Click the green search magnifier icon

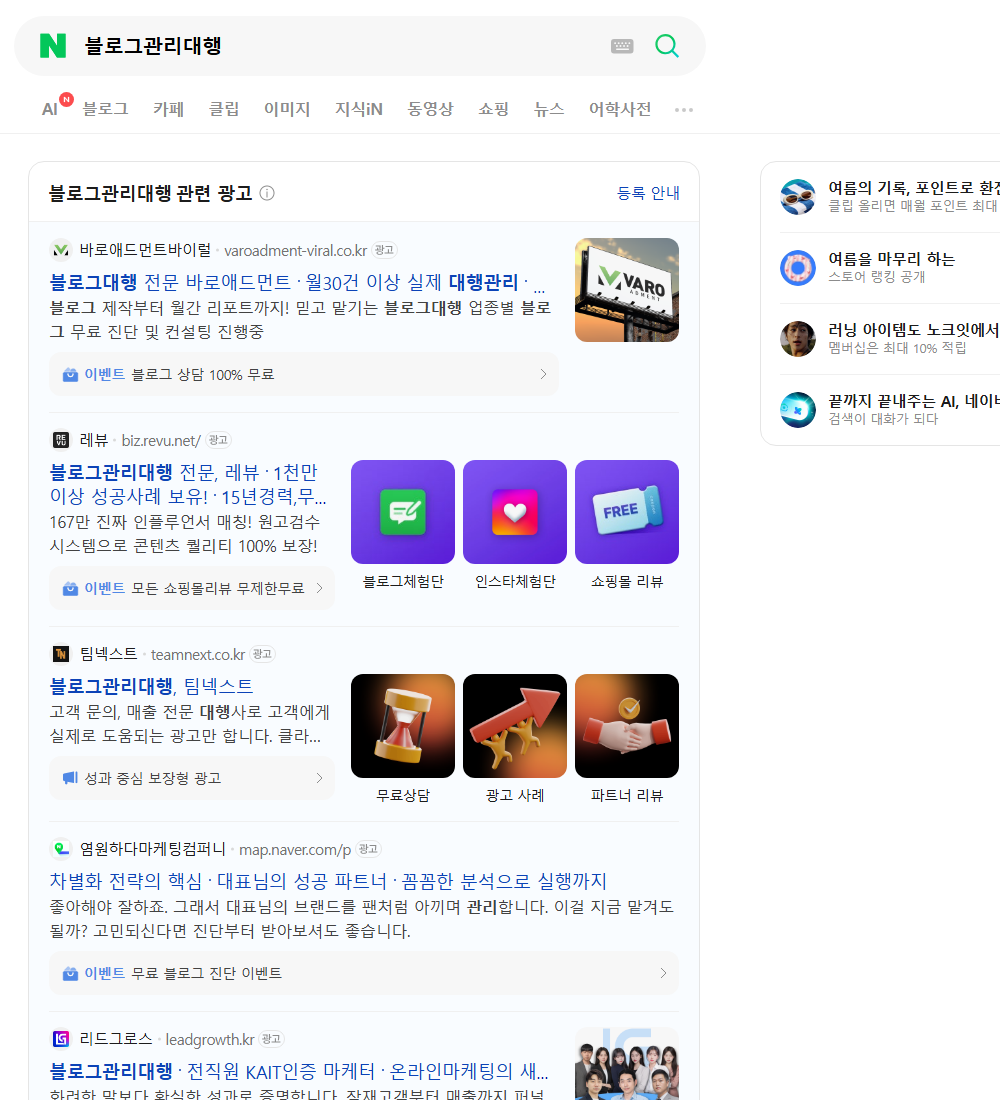[667, 46]
